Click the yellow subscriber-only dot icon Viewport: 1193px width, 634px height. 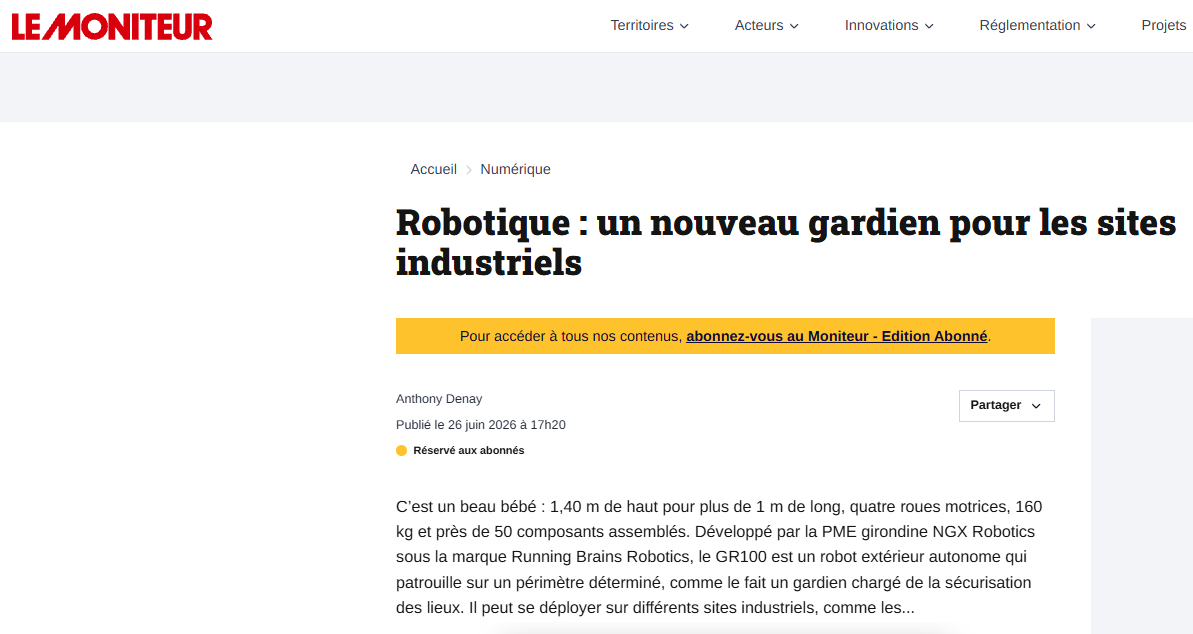point(402,451)
